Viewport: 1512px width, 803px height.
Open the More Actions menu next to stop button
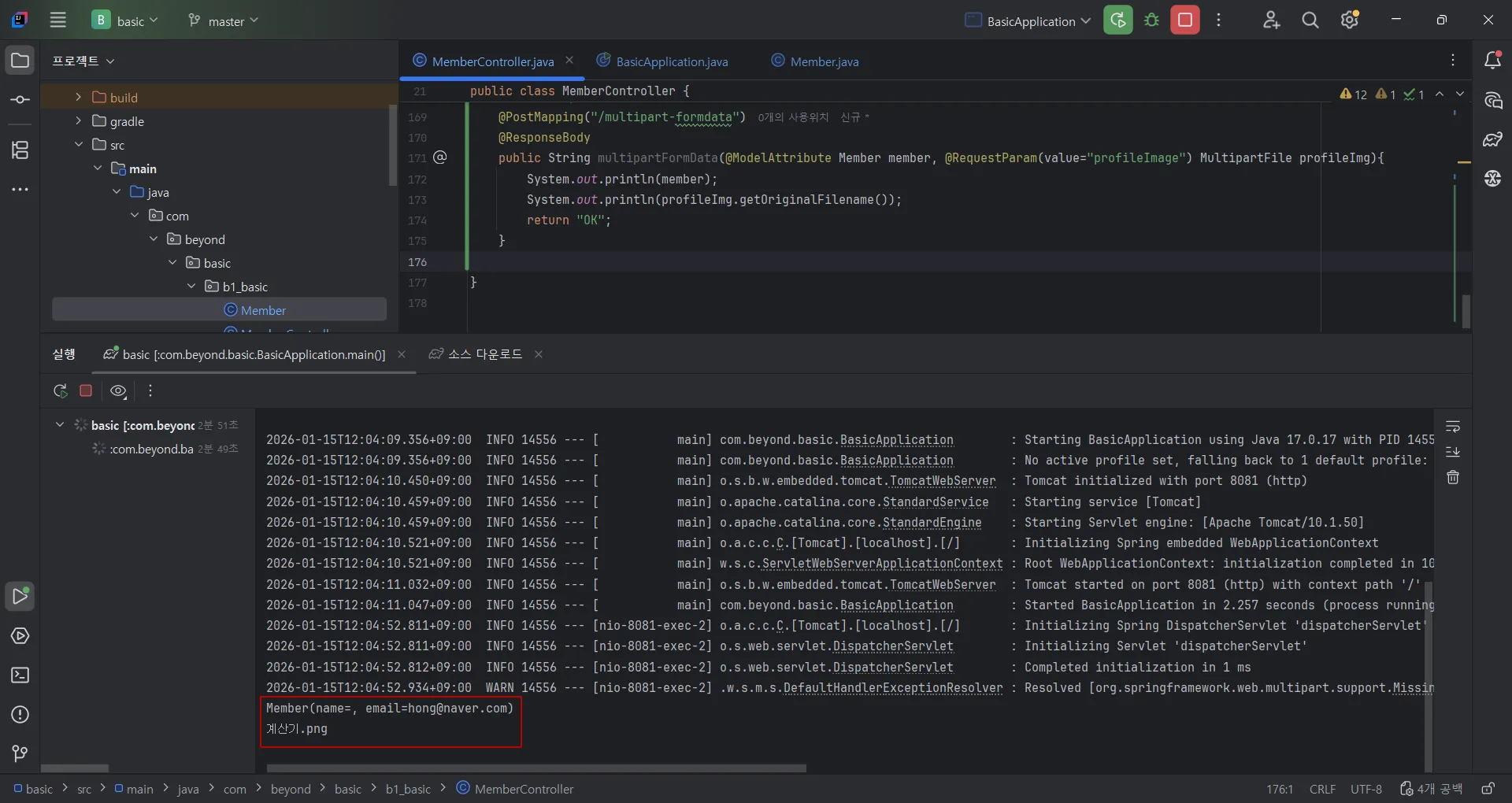[1218, 20]
